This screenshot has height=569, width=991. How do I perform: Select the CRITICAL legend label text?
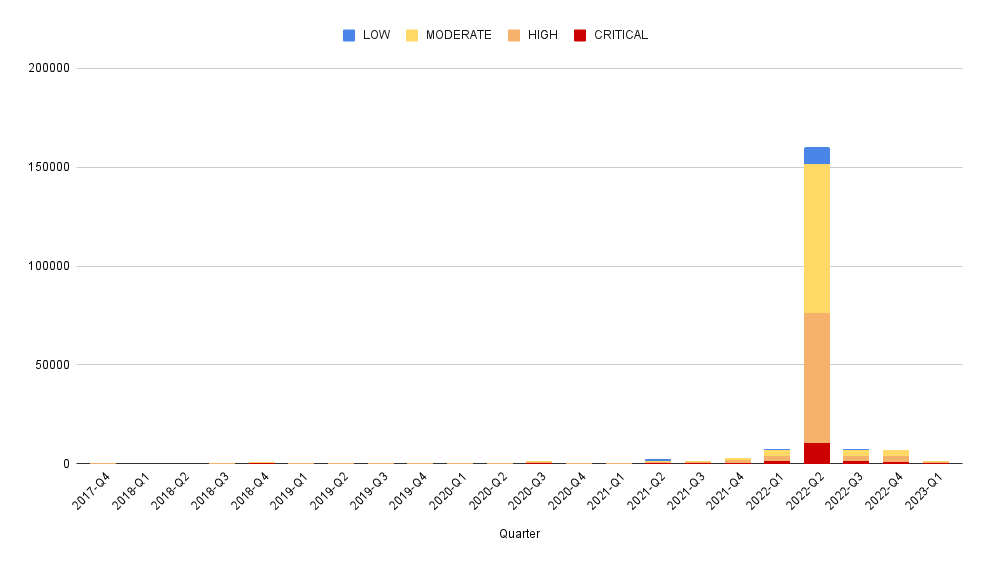[x=620, y=35]
